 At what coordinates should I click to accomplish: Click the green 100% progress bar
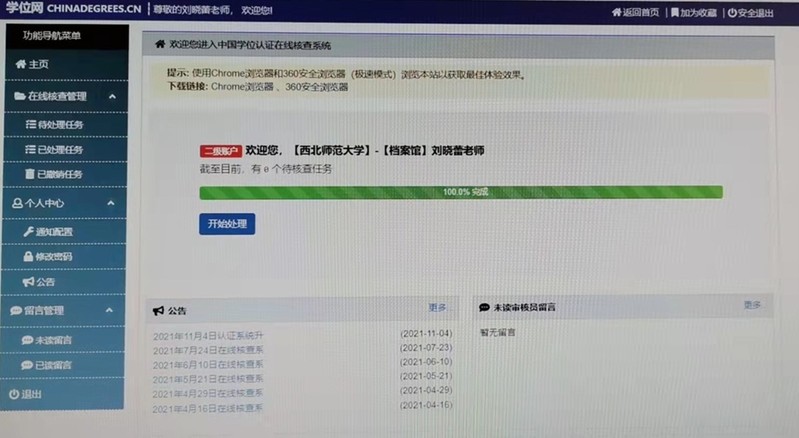pos(460,192)
